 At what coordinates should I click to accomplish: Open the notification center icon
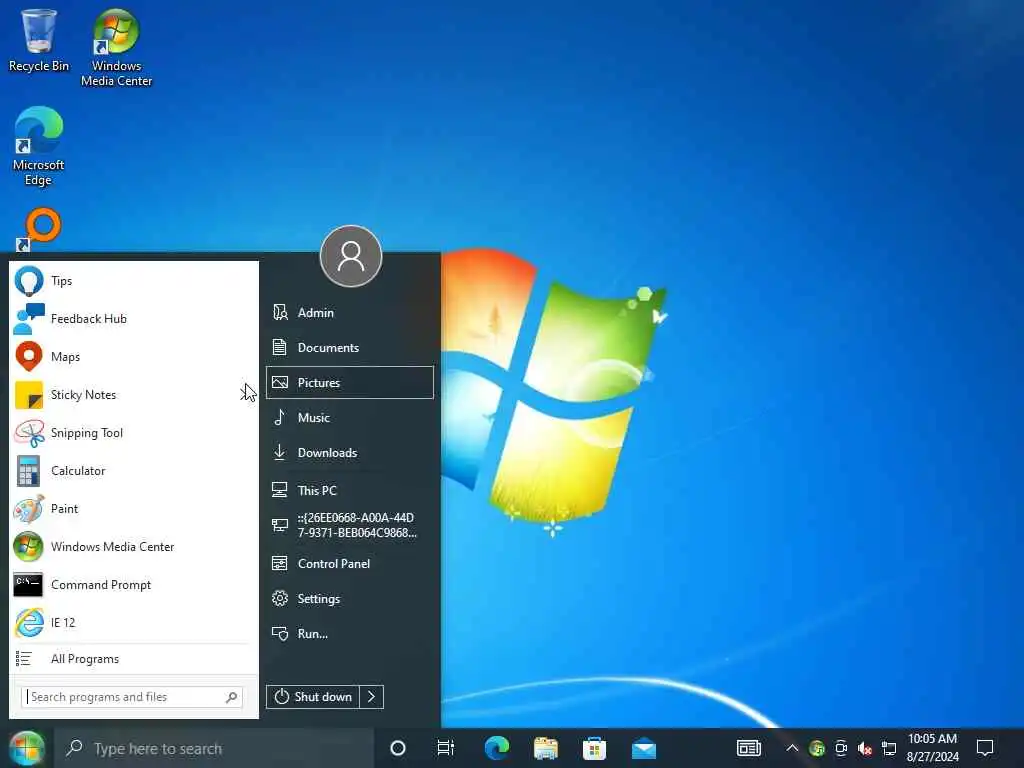click(x=985, y=748)
